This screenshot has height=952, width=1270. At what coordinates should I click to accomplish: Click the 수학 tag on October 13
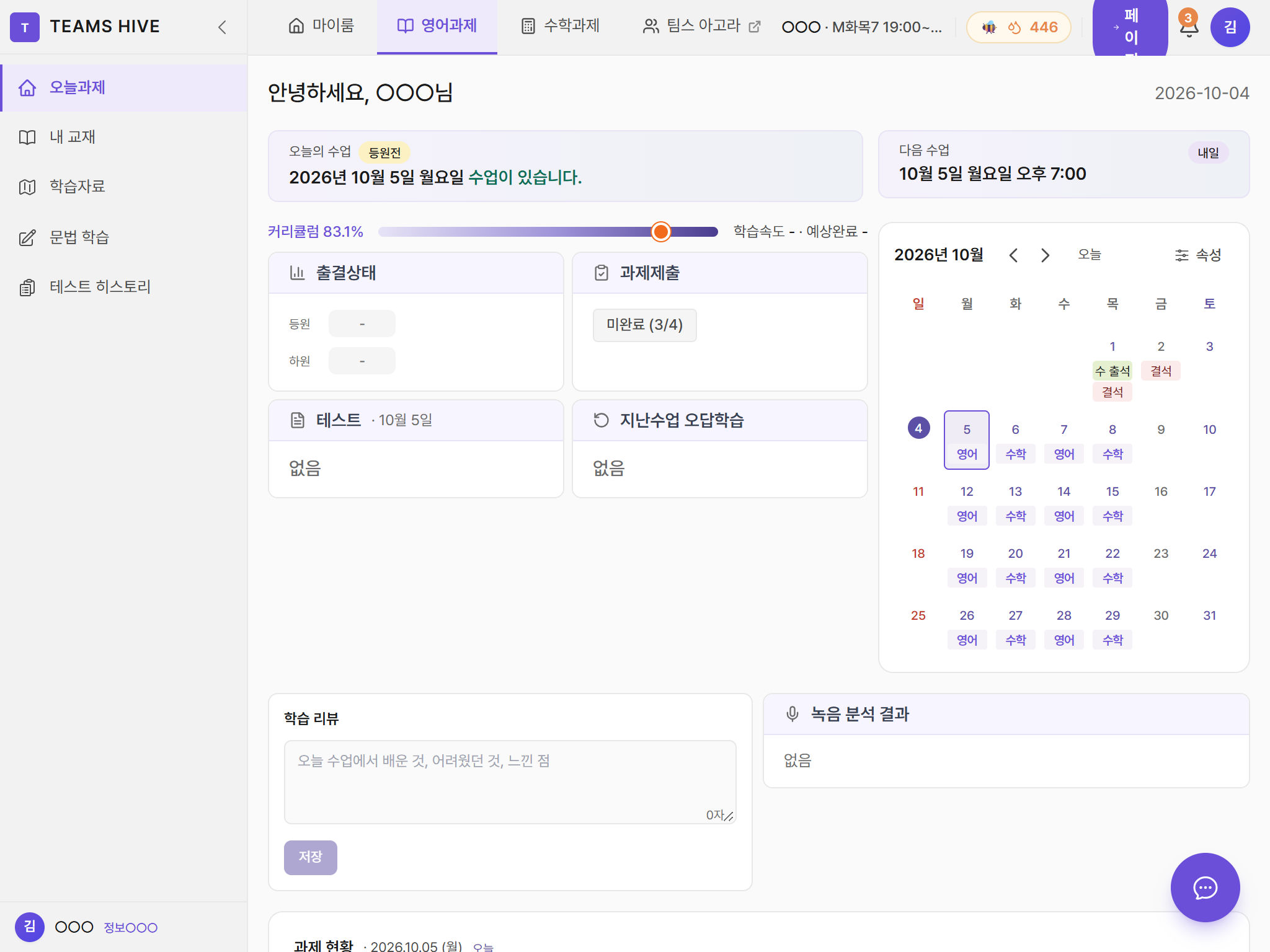(1015, 516)
